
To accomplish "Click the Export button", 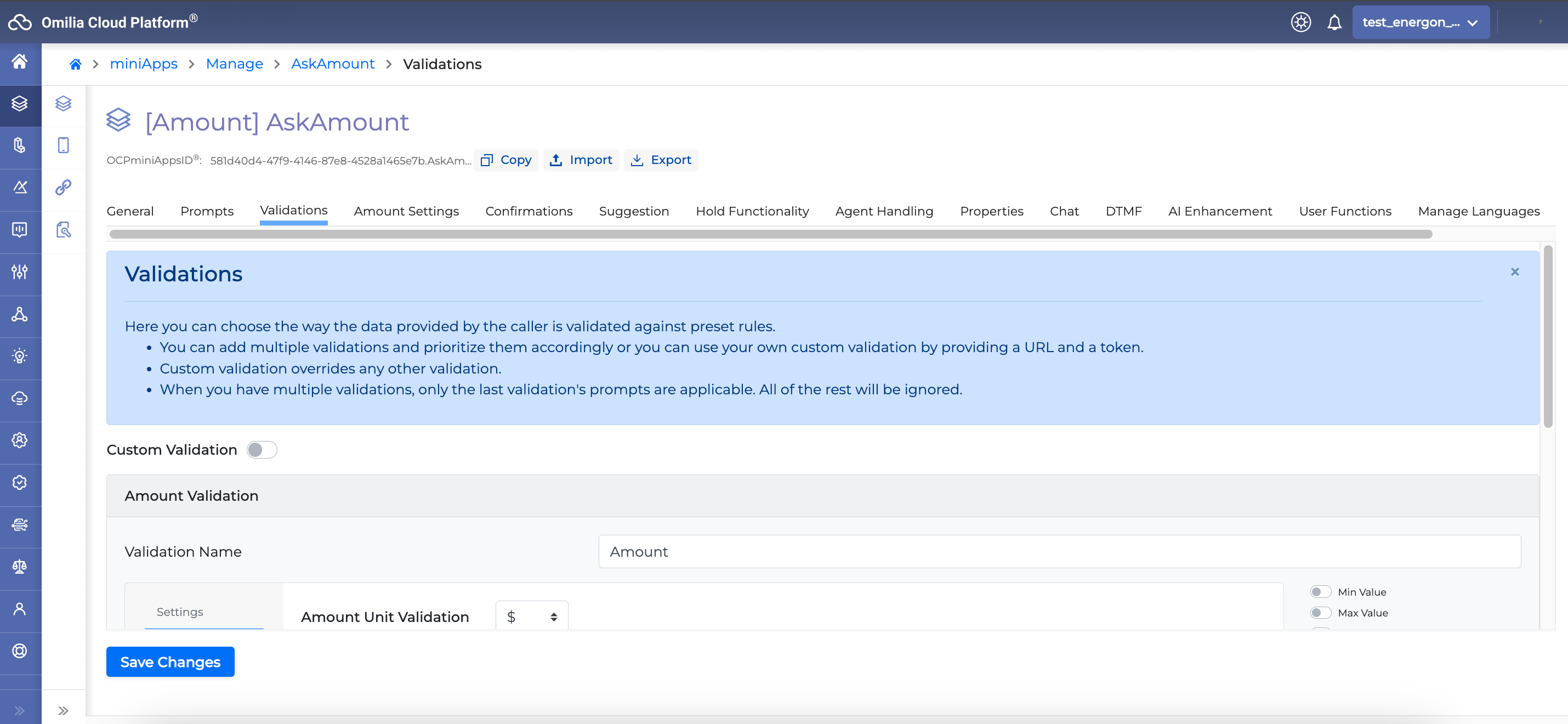I will (x=661, y=160).
